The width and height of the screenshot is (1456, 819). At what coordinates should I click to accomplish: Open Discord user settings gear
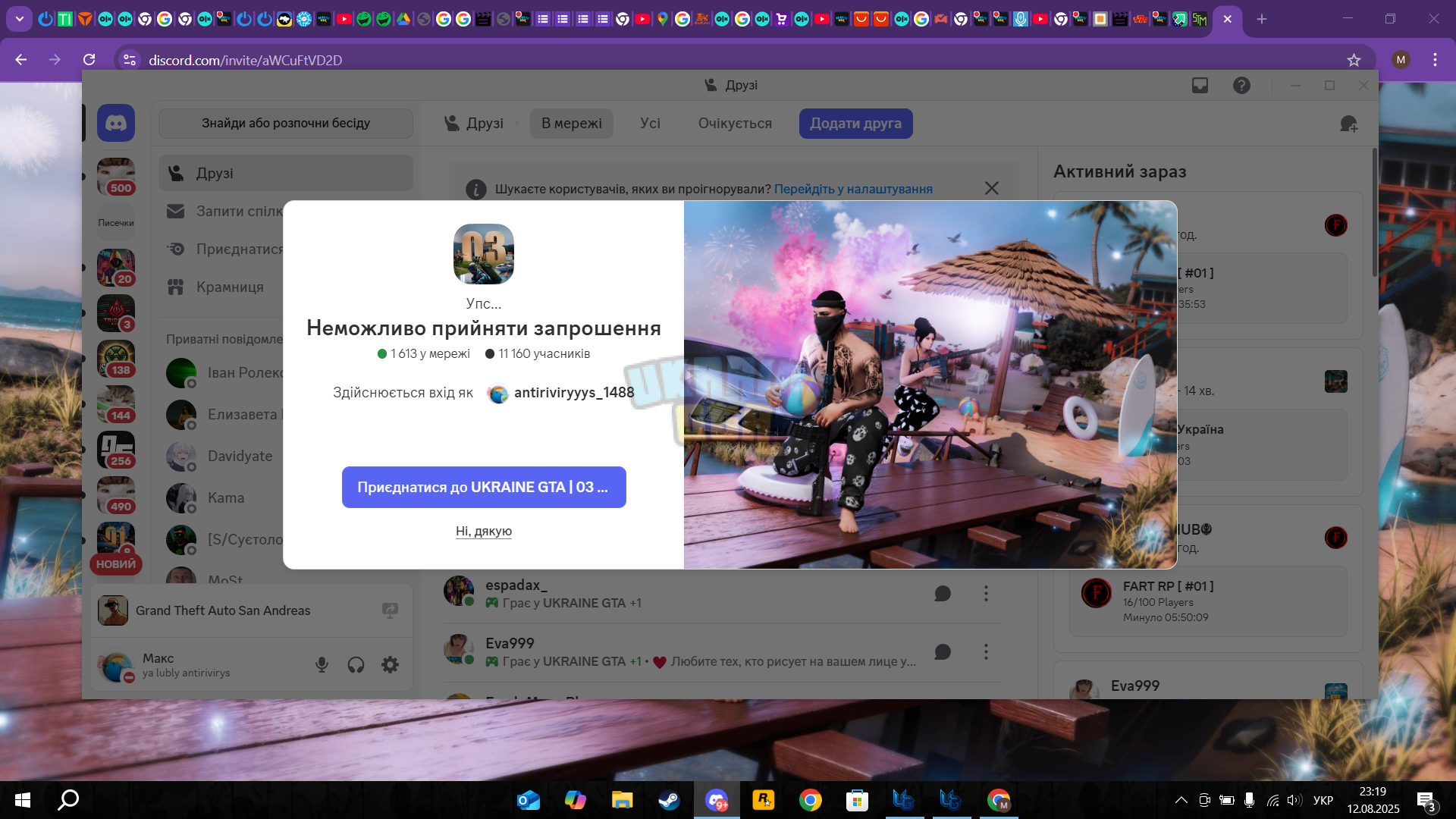pos(390,665)
